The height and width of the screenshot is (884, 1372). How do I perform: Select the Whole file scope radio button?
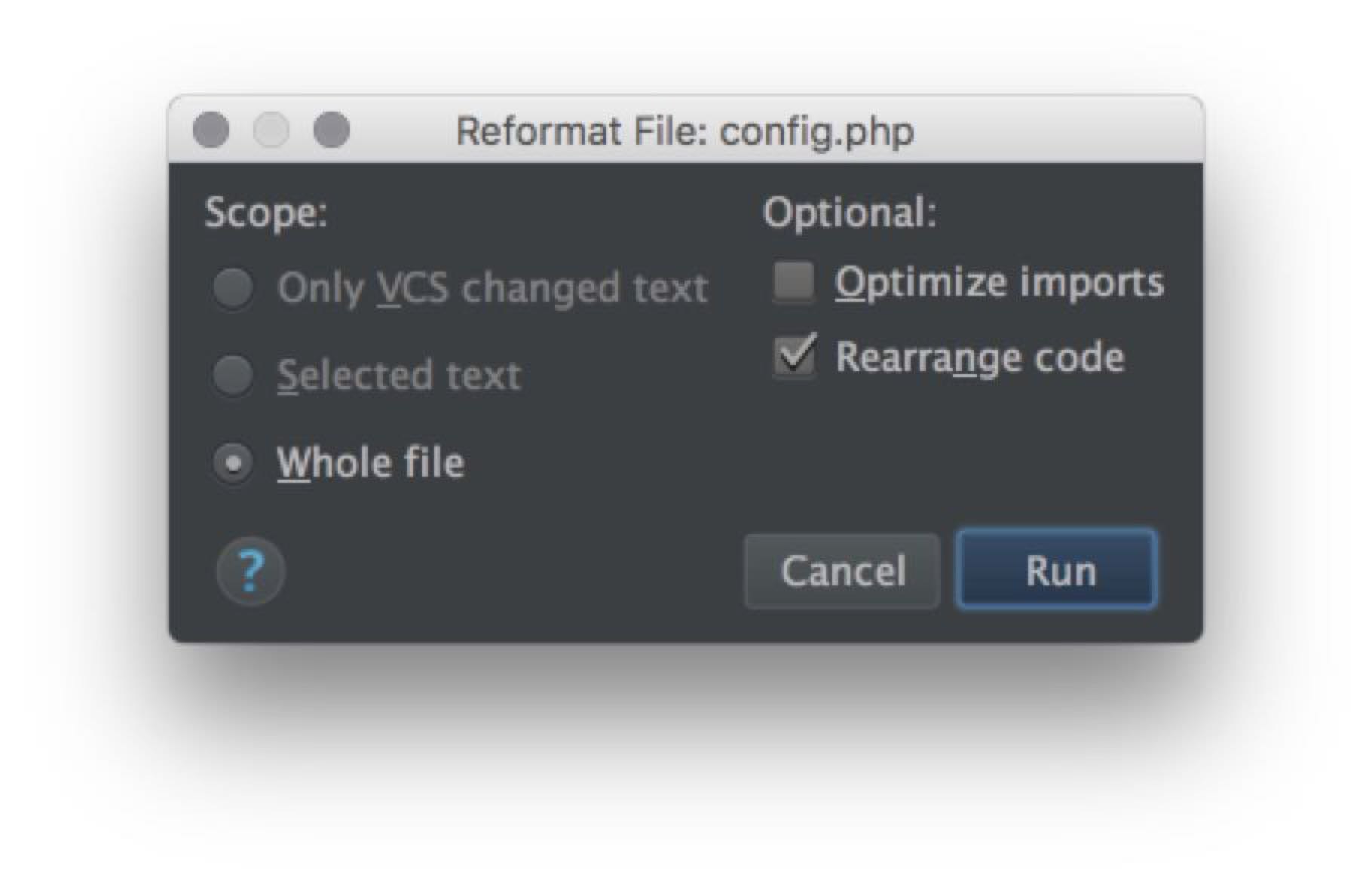(x=233, y=463)
